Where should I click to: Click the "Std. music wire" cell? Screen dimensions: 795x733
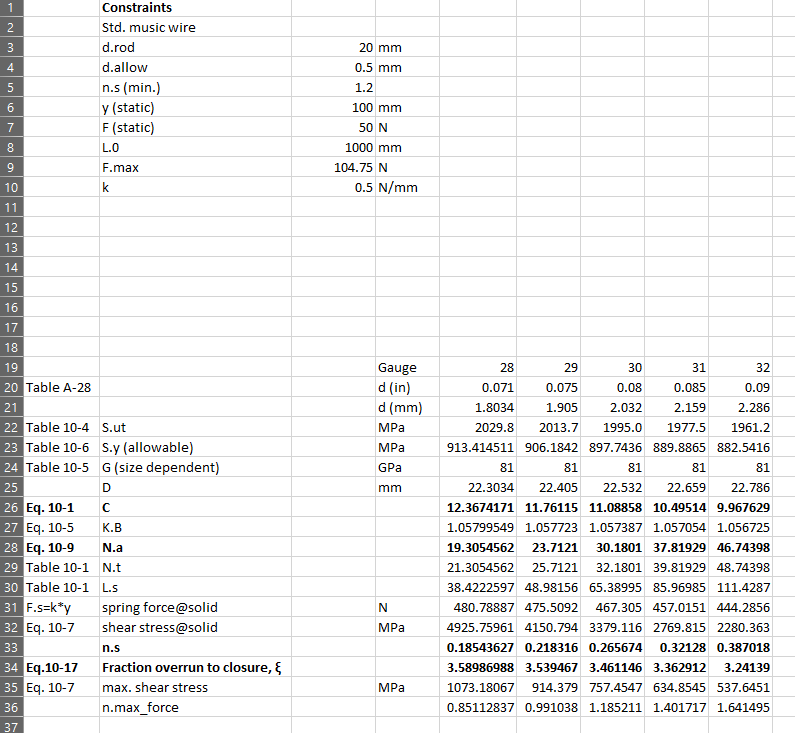(x=195, y=27)
